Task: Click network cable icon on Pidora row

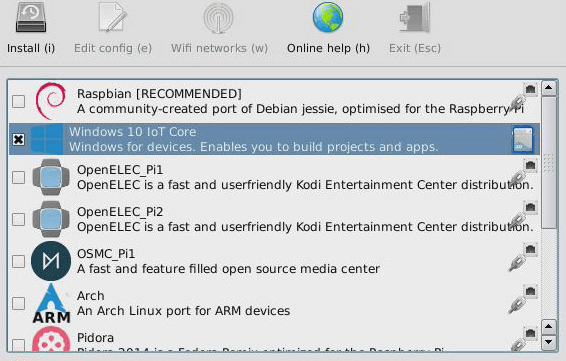Action: pyautogui.click(x=523, y=339)
